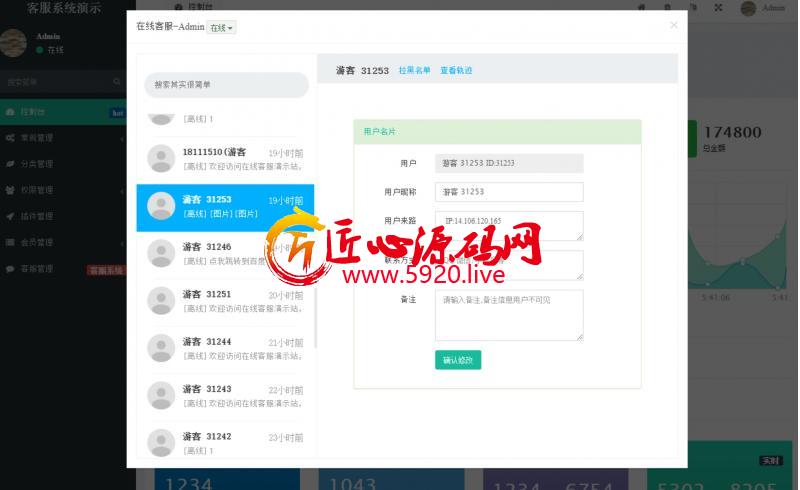Image resolution: width=800 pixels, height=490 pixels.
Task: Open the 游客 31243 conversation
Action: [225, 396]
